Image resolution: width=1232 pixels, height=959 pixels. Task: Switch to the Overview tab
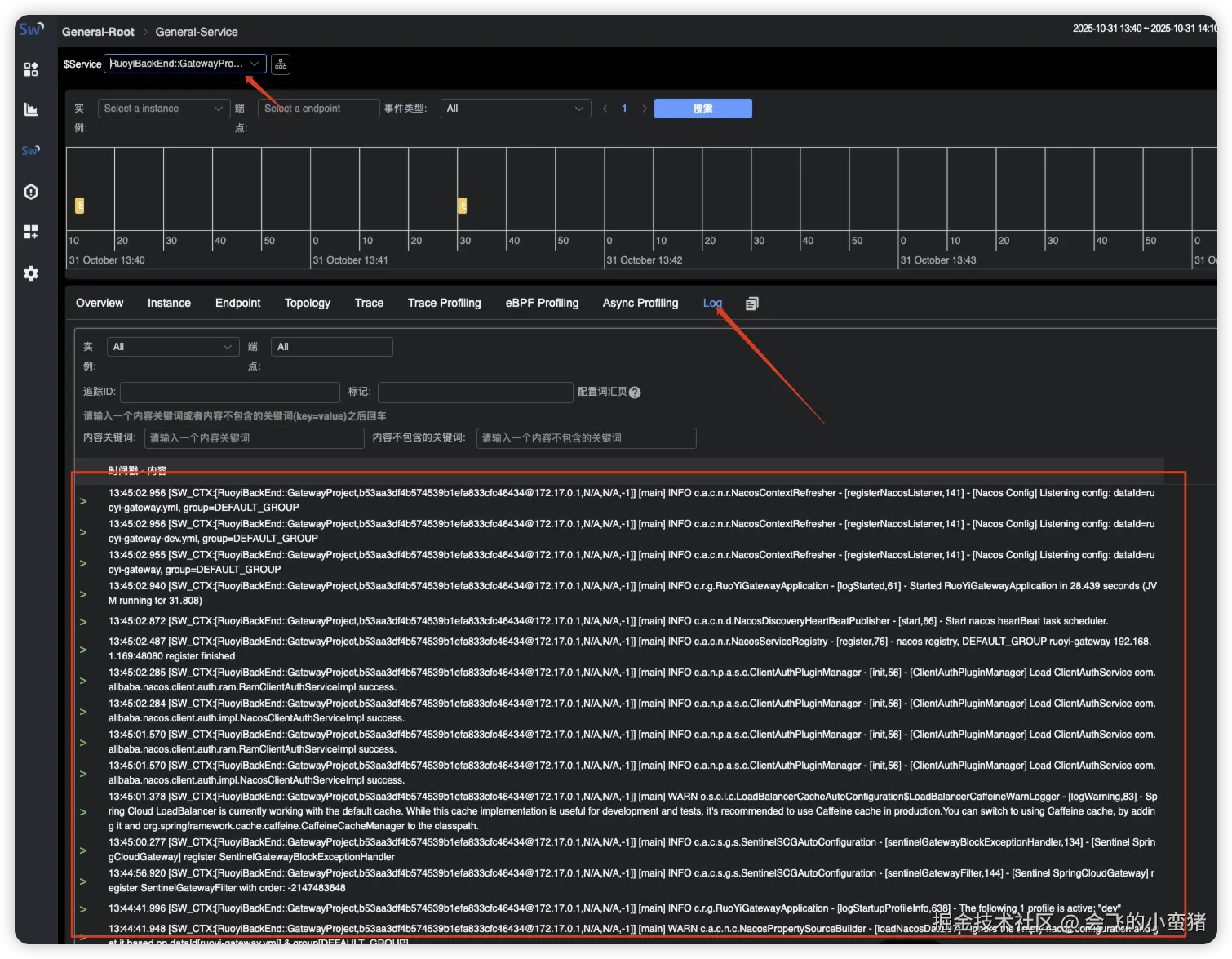click(x=100, y=303)
